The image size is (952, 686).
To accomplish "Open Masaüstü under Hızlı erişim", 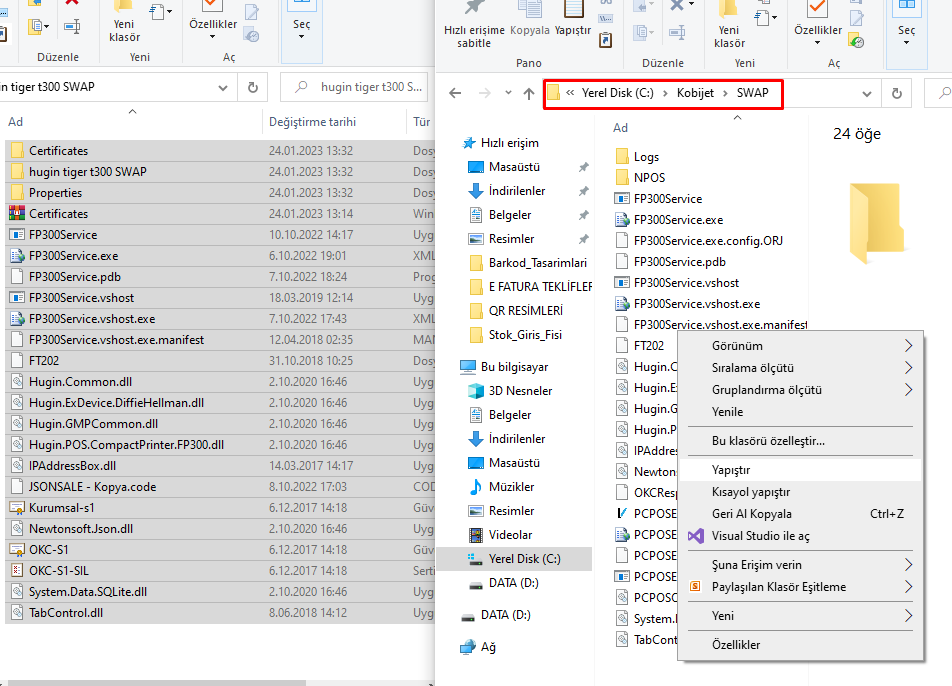I will click(x=514, y=167).
